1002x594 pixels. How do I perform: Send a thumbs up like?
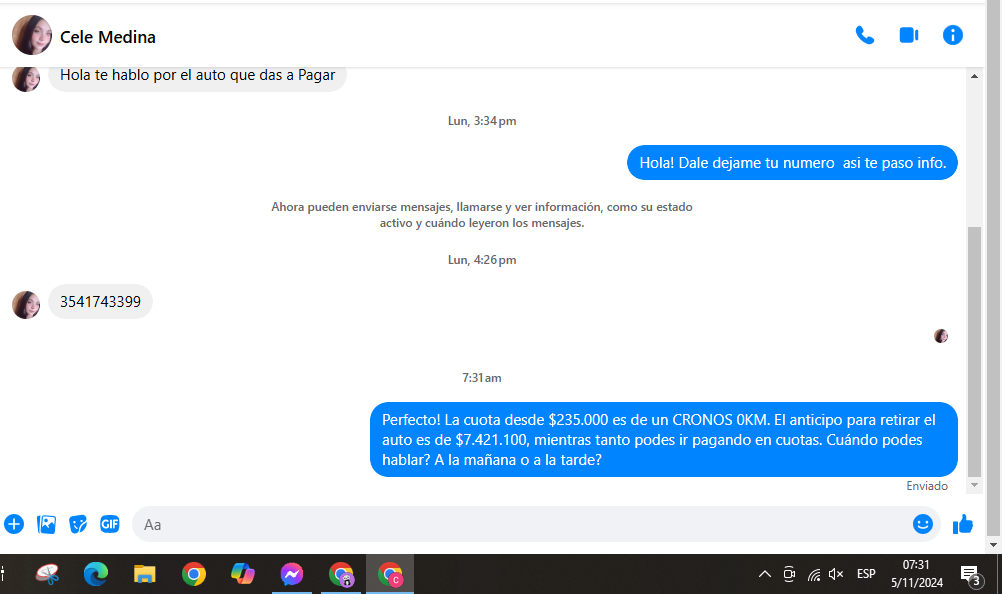coord(963,524)
